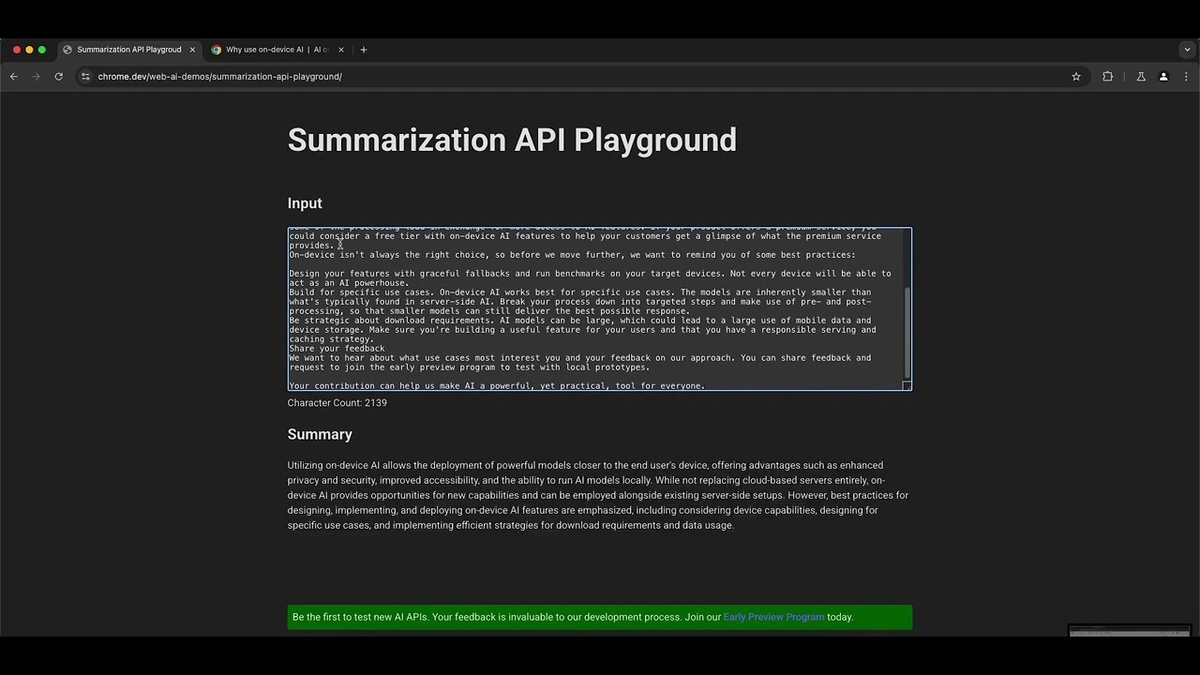
Task: Open Chrome Labs flask icon
Action: pos(1140,76)
